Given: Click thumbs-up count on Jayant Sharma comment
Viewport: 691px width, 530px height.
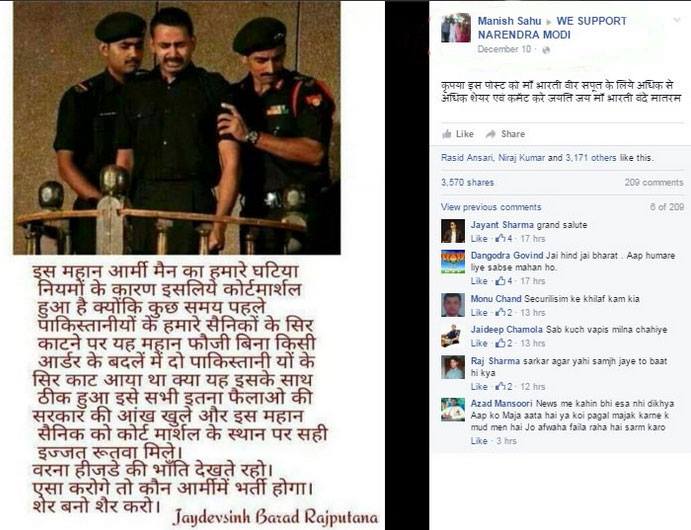Looking at the screenshot, I should click(504, 238).
